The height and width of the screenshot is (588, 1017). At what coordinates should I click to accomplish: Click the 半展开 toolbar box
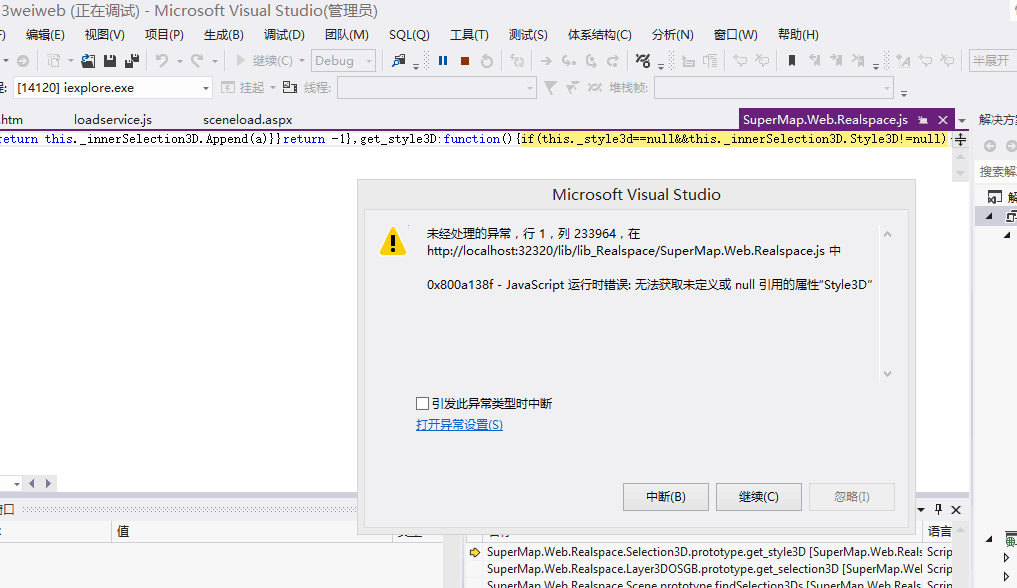(x=992, y=60)
